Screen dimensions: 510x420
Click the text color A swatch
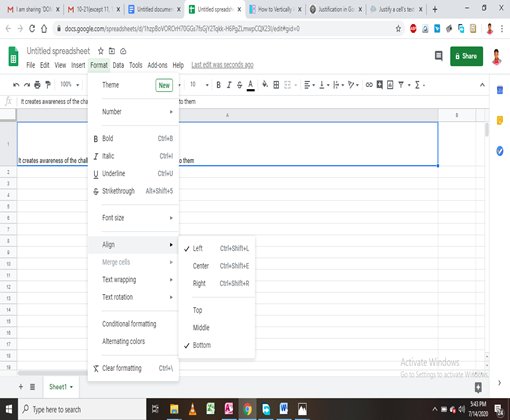(x=251, y=85)
